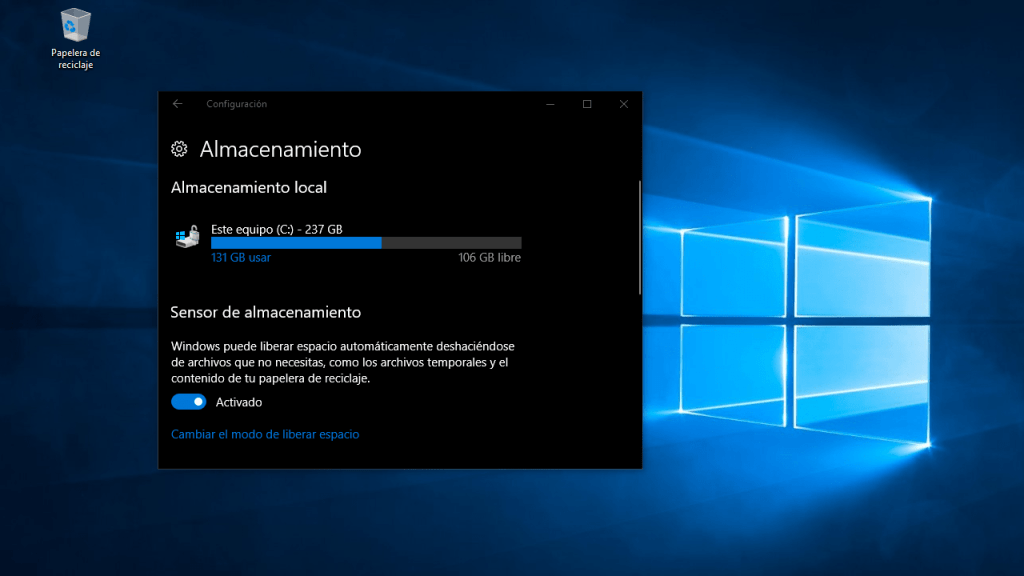Click the Almacenamiento page title
Image resolution: width=1024 pixels, height=576 pixels.
tap(281, 149)
